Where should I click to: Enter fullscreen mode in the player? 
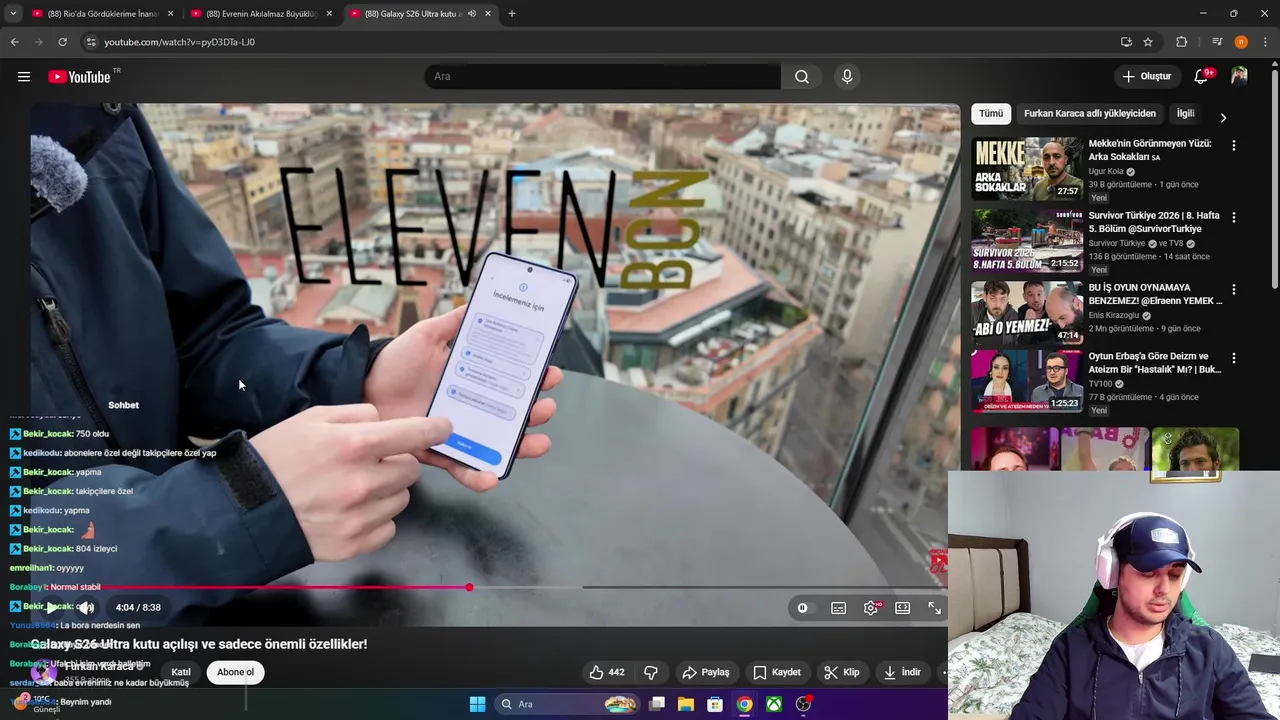coord(935,608)
